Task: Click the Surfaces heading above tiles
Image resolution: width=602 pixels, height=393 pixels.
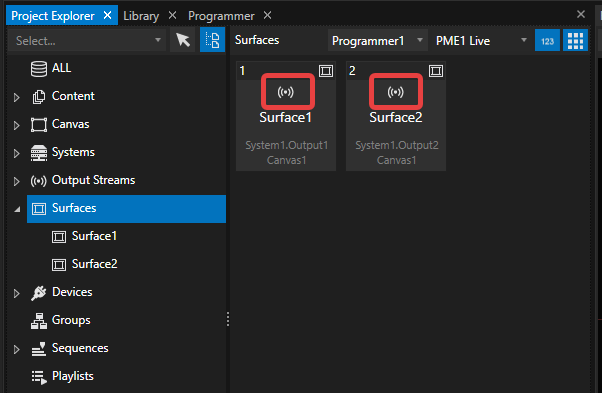Action: [257, 40]
